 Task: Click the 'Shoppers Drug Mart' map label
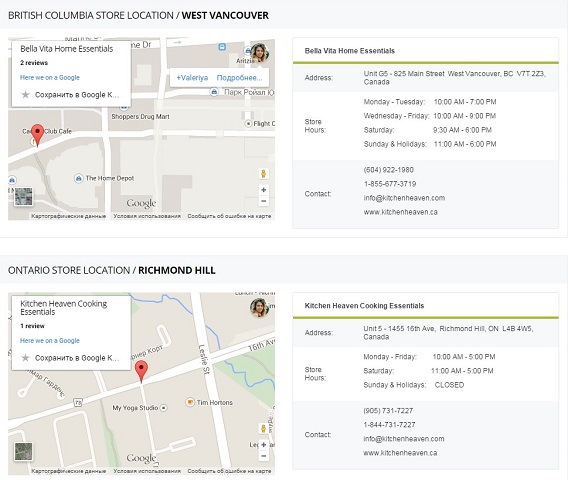pos(140,117)
